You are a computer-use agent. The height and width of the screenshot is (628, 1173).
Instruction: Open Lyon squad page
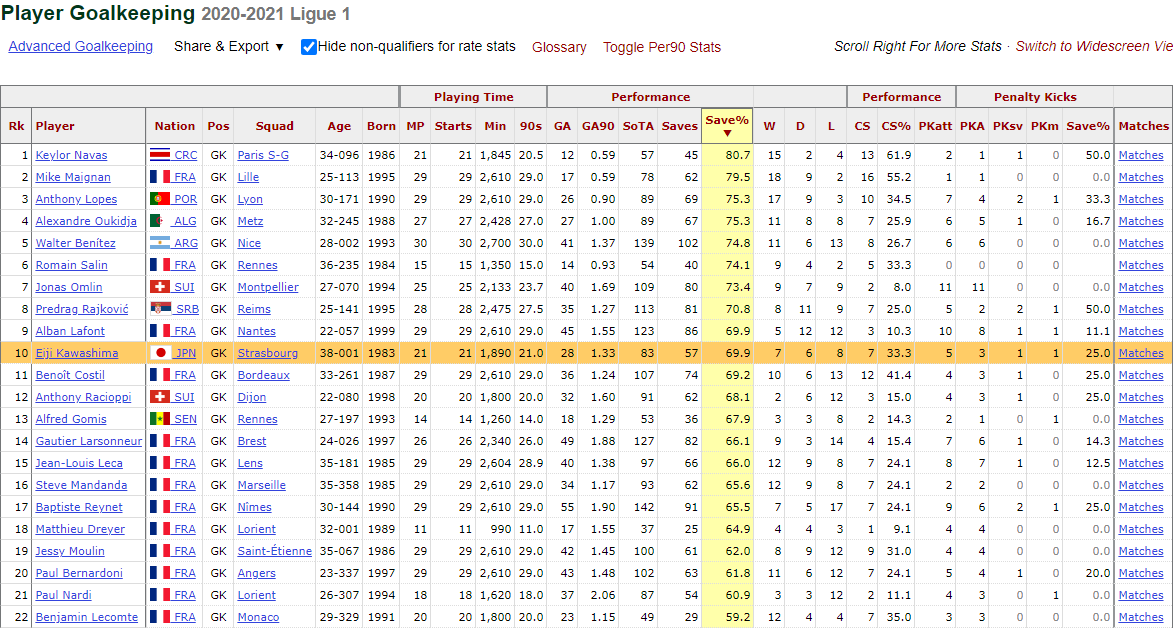251,199
